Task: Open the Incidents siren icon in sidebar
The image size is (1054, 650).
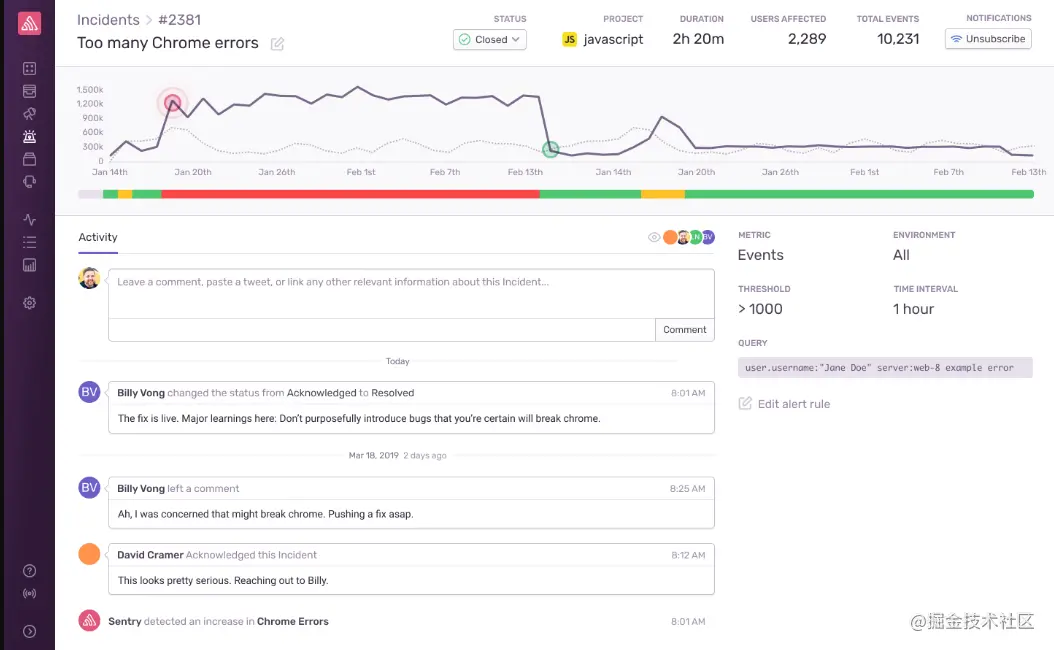Action: coord(29,136)
